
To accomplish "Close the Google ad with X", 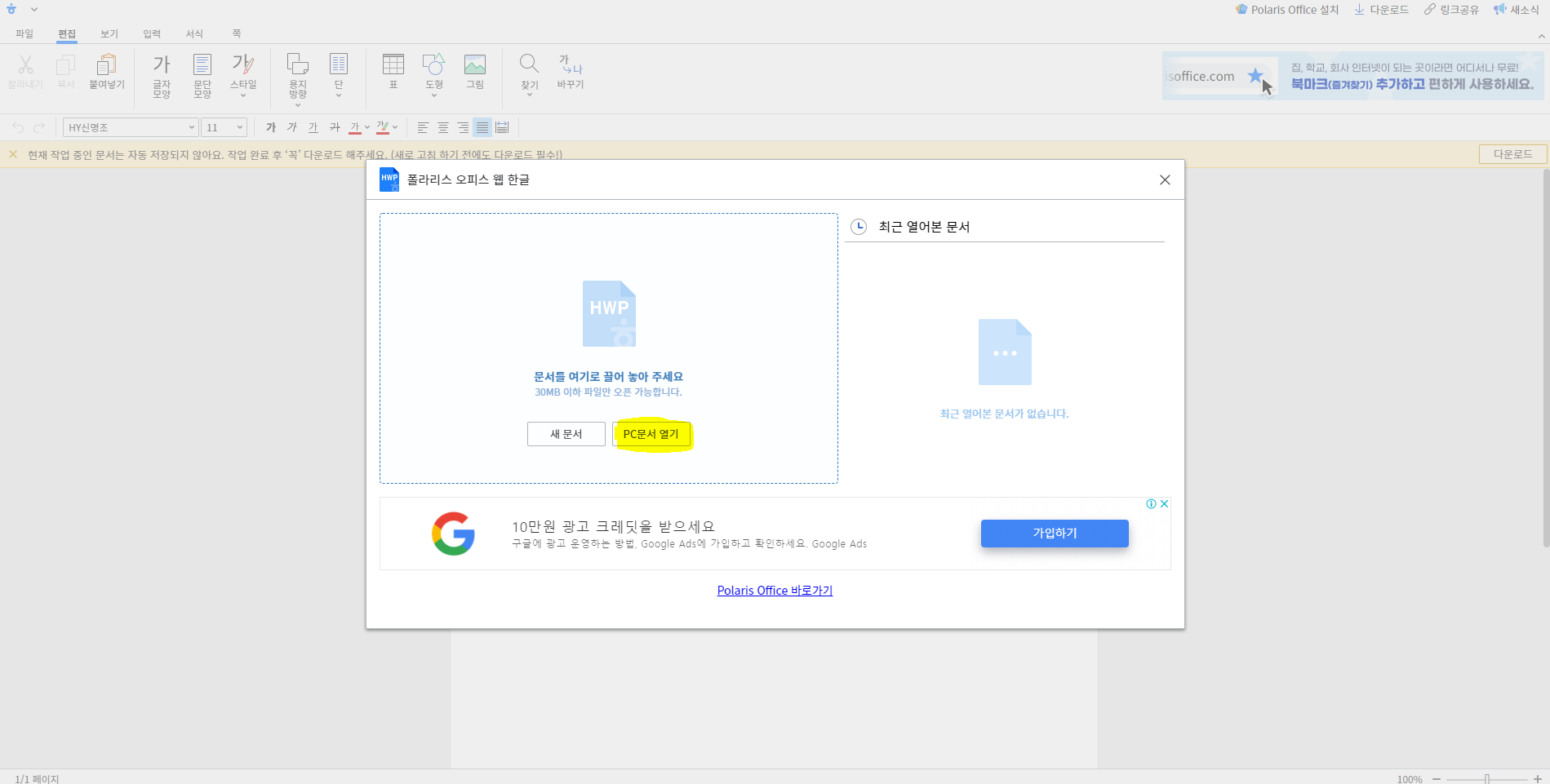I will coord(1165,503).
